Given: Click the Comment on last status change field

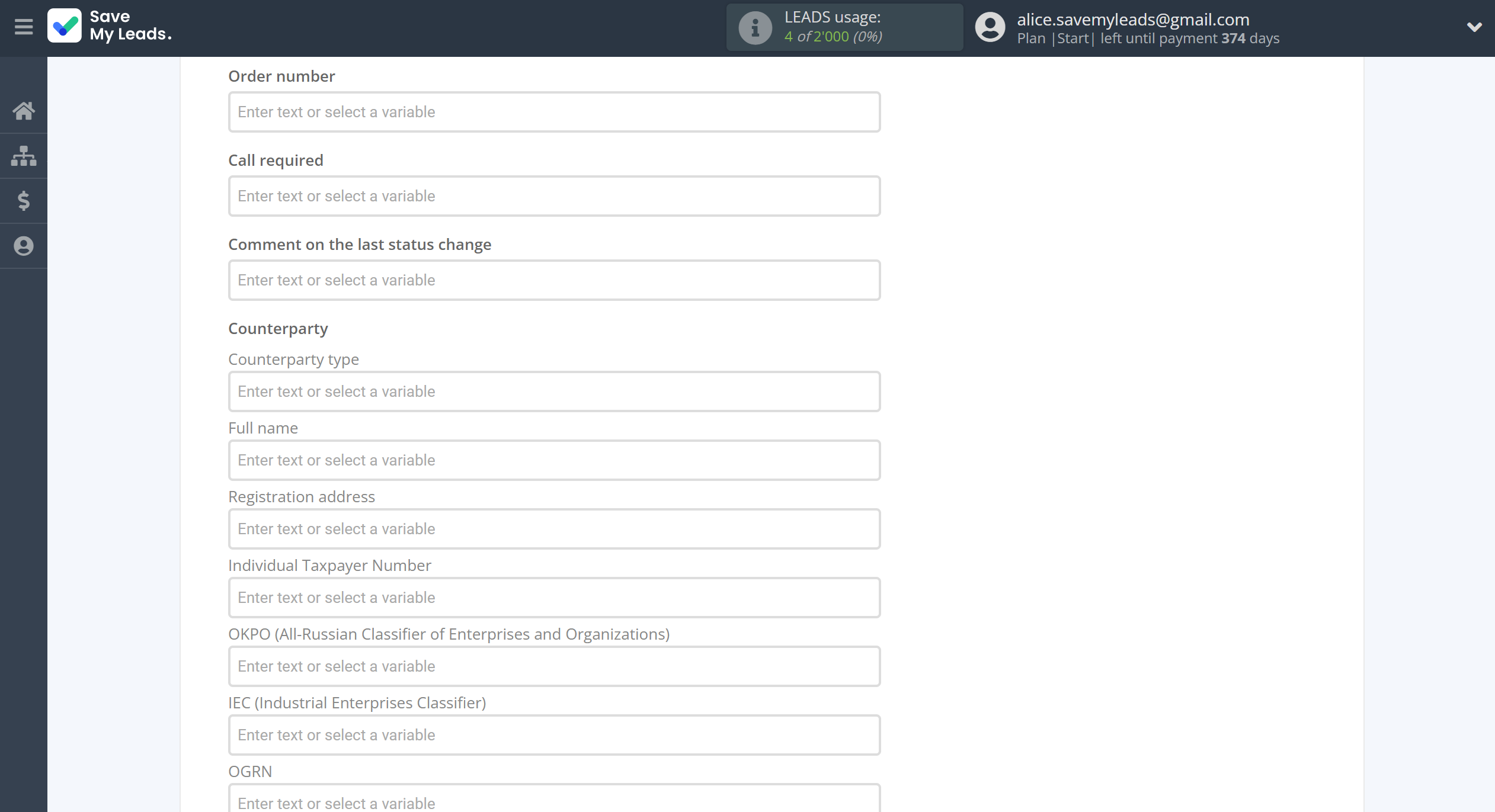Looking at the screenshot, I should click(554, 280).
